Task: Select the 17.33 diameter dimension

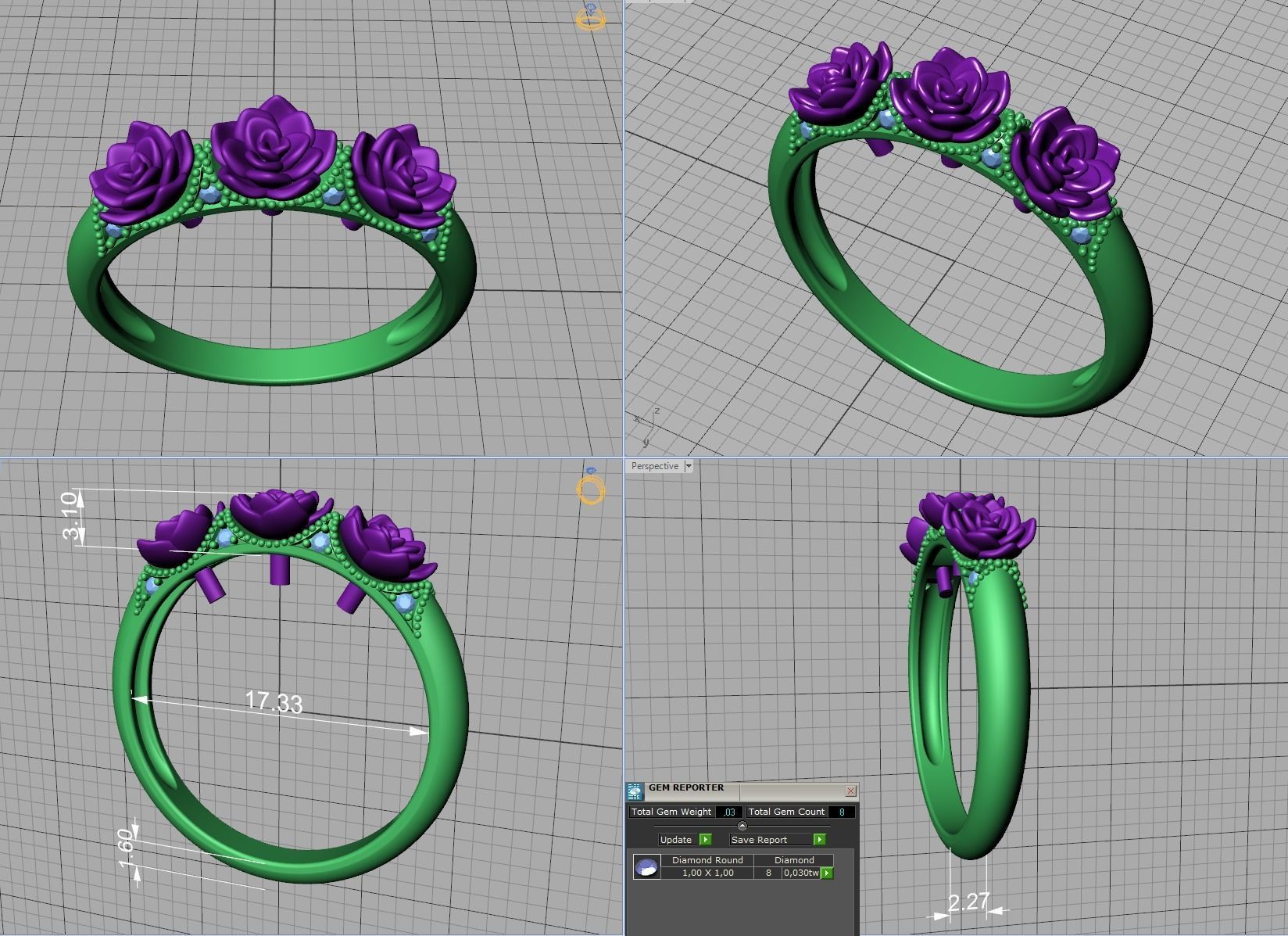Action: pos(274,701)
